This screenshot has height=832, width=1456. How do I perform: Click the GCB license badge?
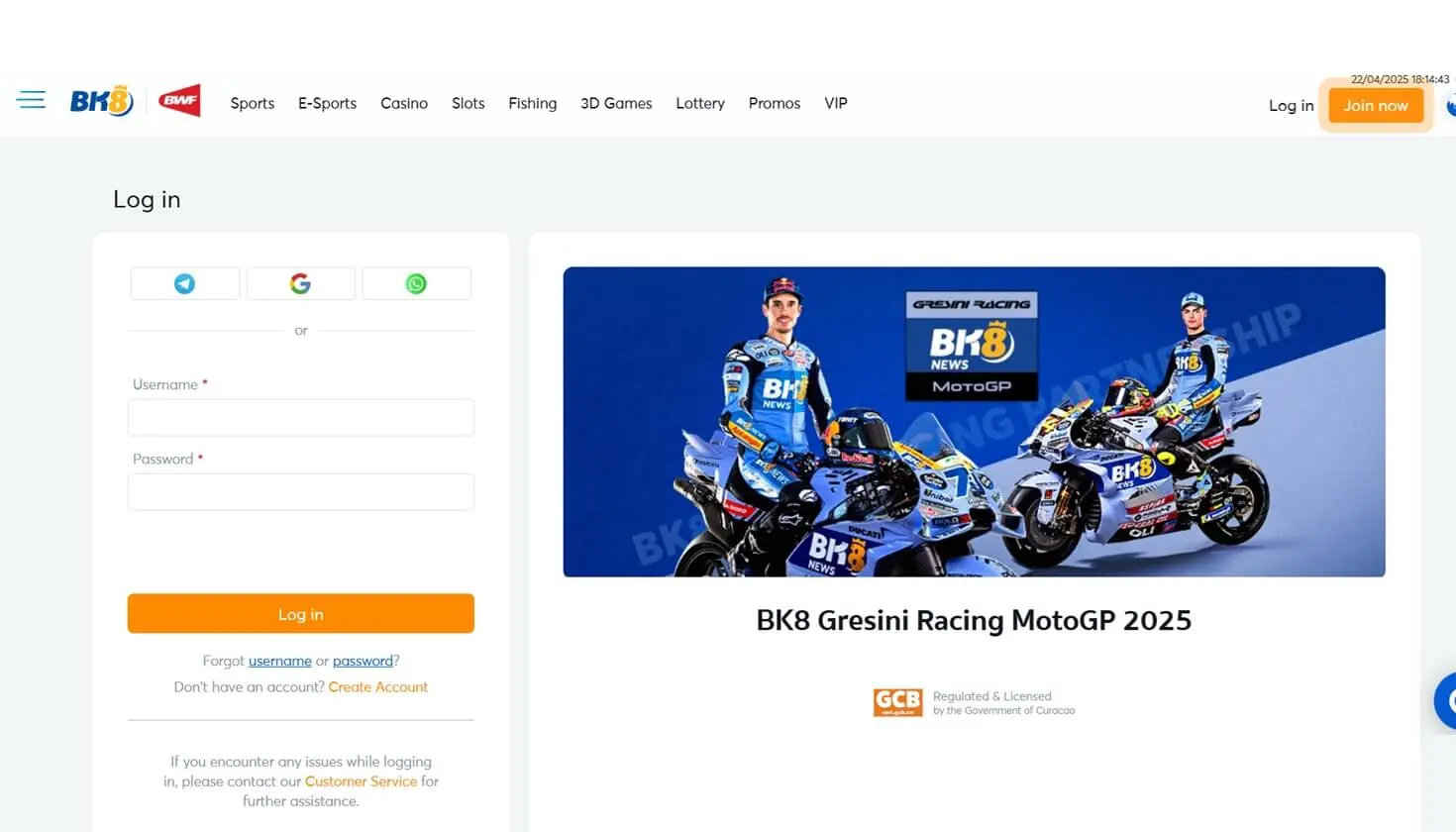(x=897, y=702)
